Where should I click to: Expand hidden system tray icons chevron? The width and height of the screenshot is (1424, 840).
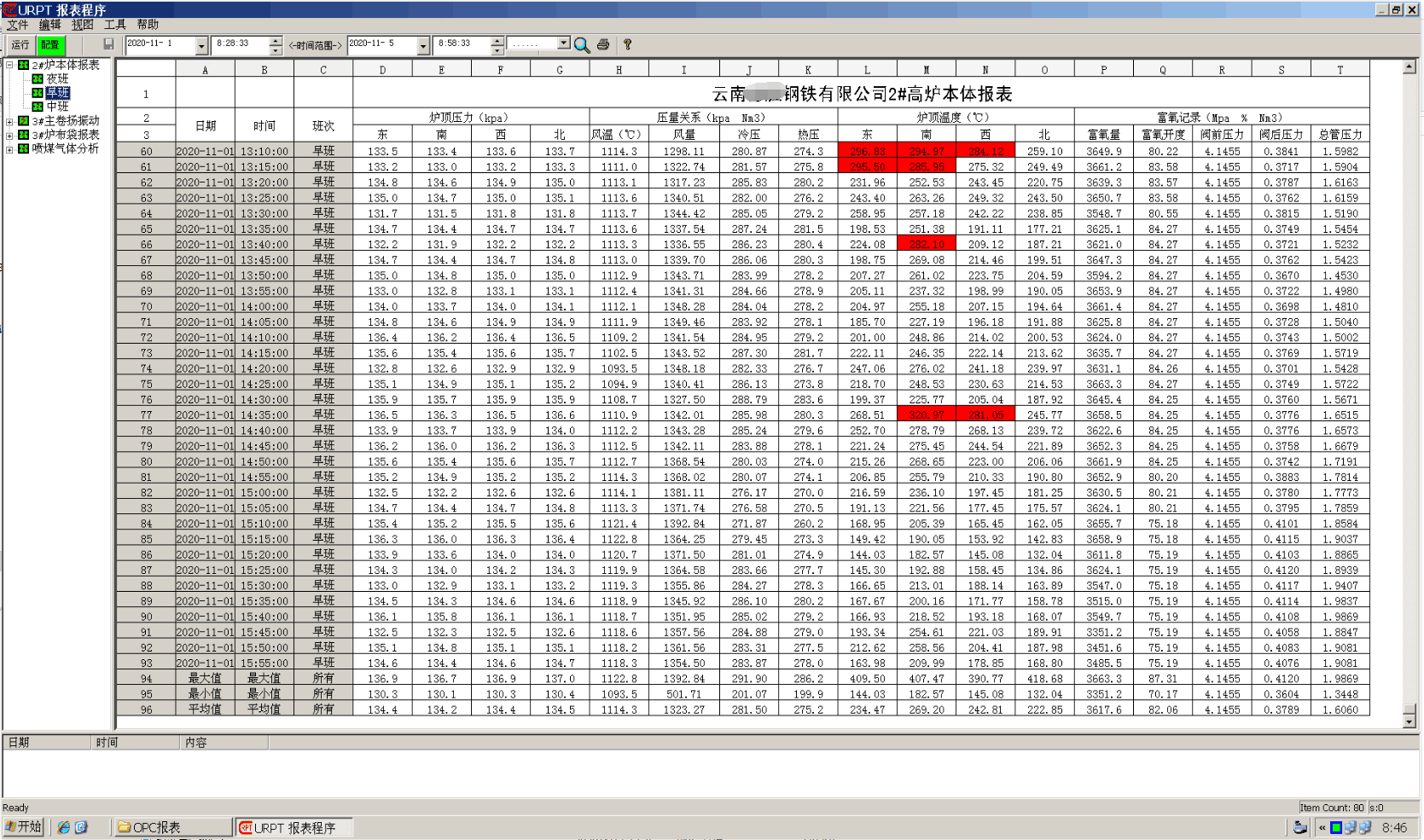coord(1322,827)
